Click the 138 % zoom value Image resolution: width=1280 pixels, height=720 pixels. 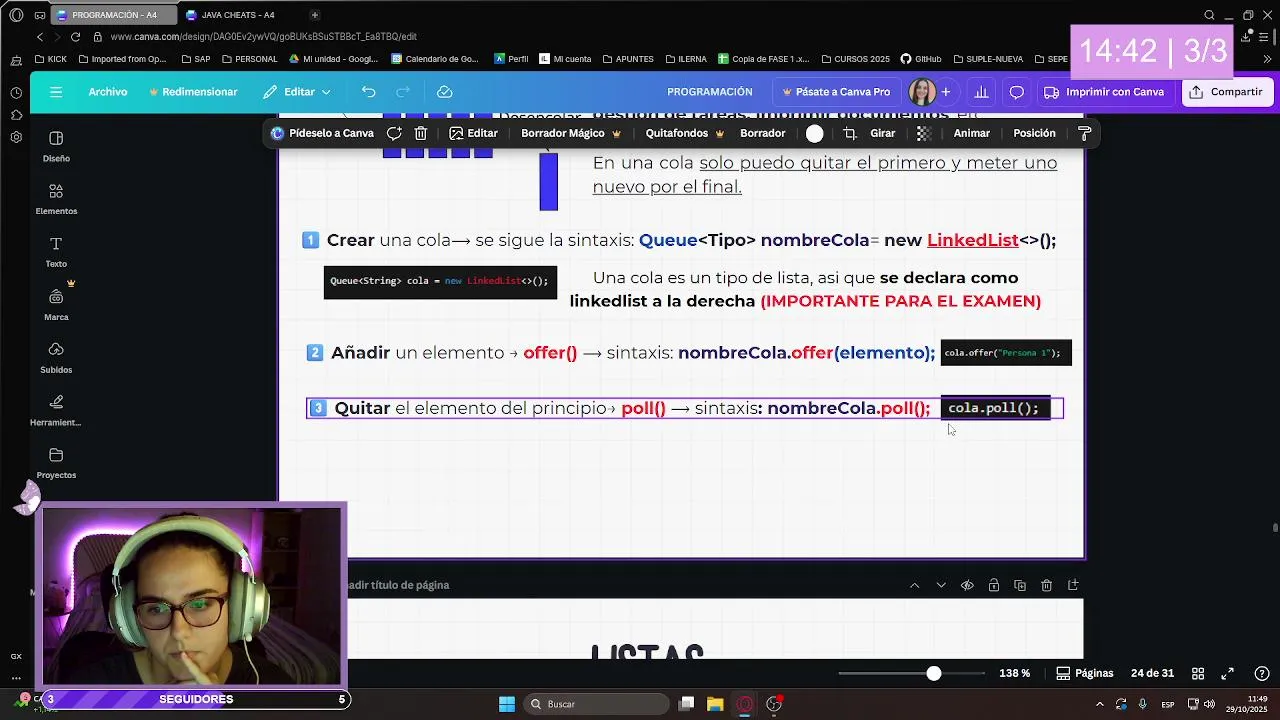[x=1014, y=674]
